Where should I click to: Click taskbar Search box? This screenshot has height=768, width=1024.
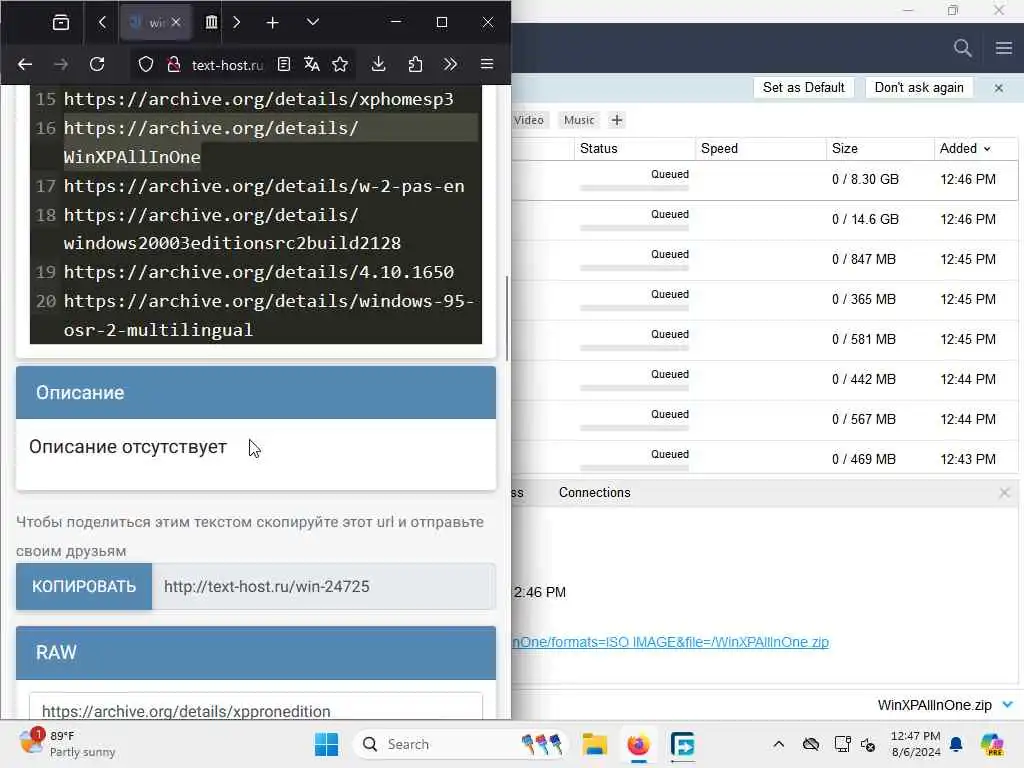pyautogui.click(x=460, y=744)
